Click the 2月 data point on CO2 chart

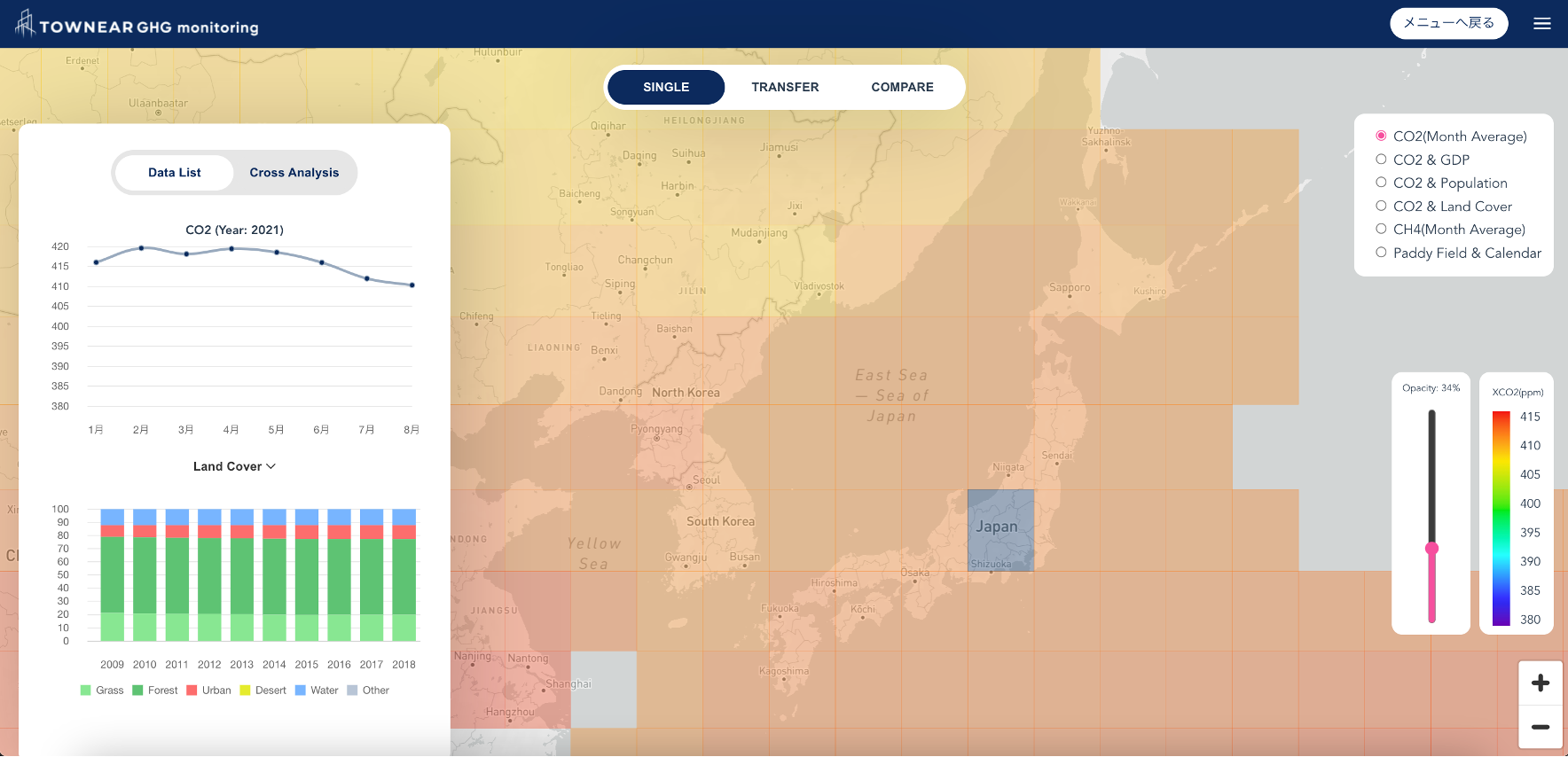[141, 248]
